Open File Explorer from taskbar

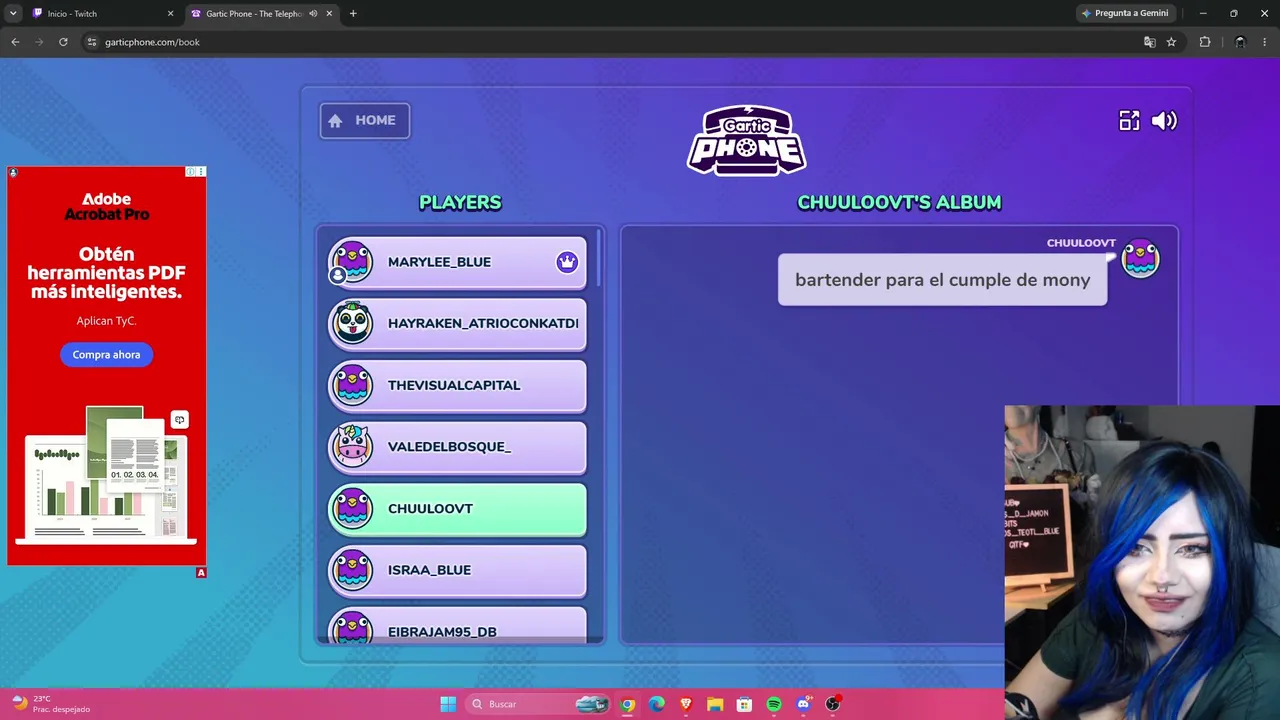(x=715, y=704)
